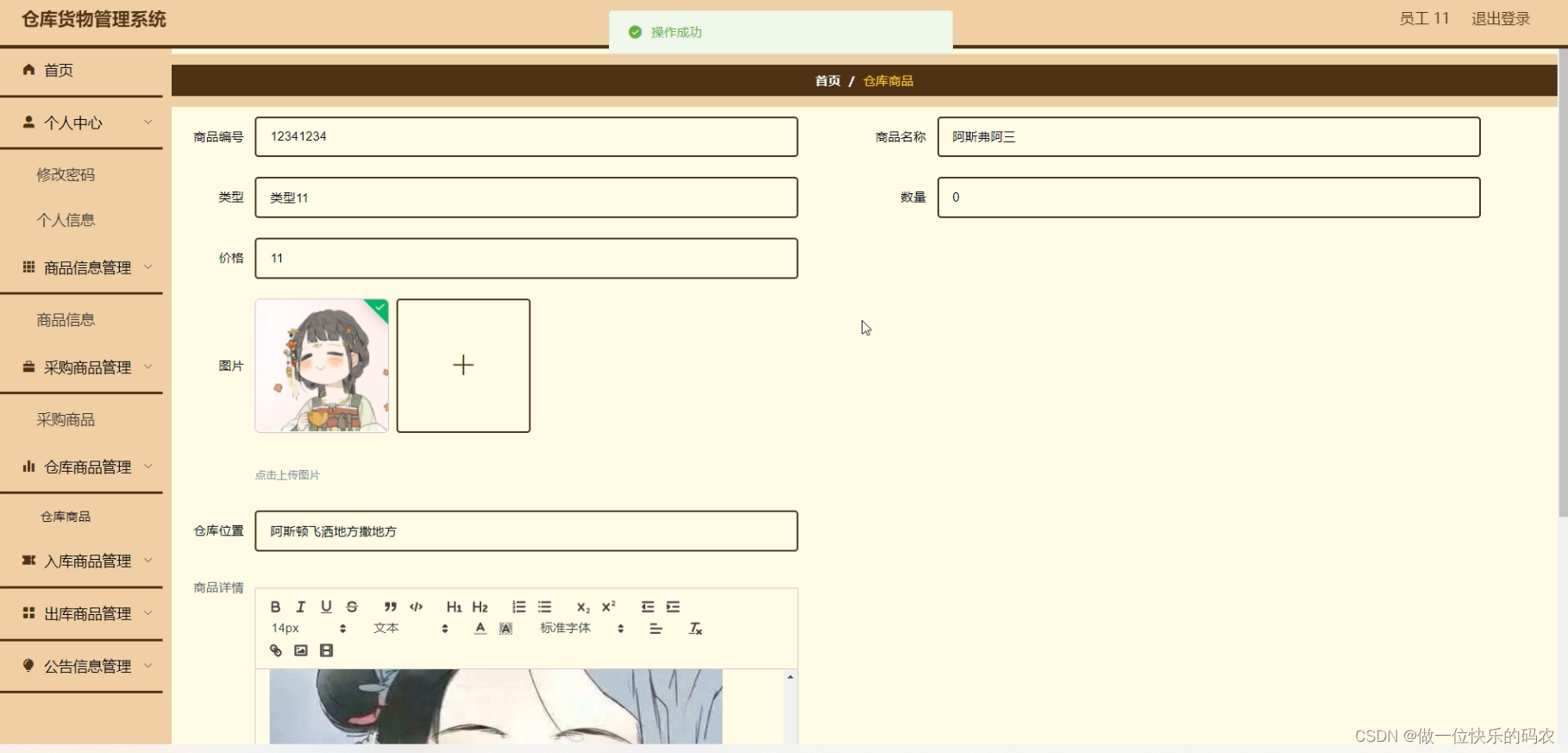The width and height of the screenshot is (1568, 753).
Task: Toggle strikethrough formatting in the editor
Action: click(352, 607)
